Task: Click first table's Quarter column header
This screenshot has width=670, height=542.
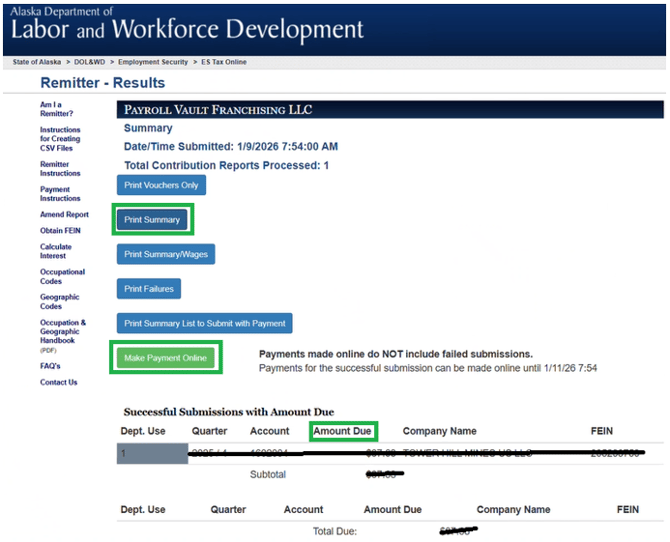Action: pyautogui.click(x=209, y=431)
